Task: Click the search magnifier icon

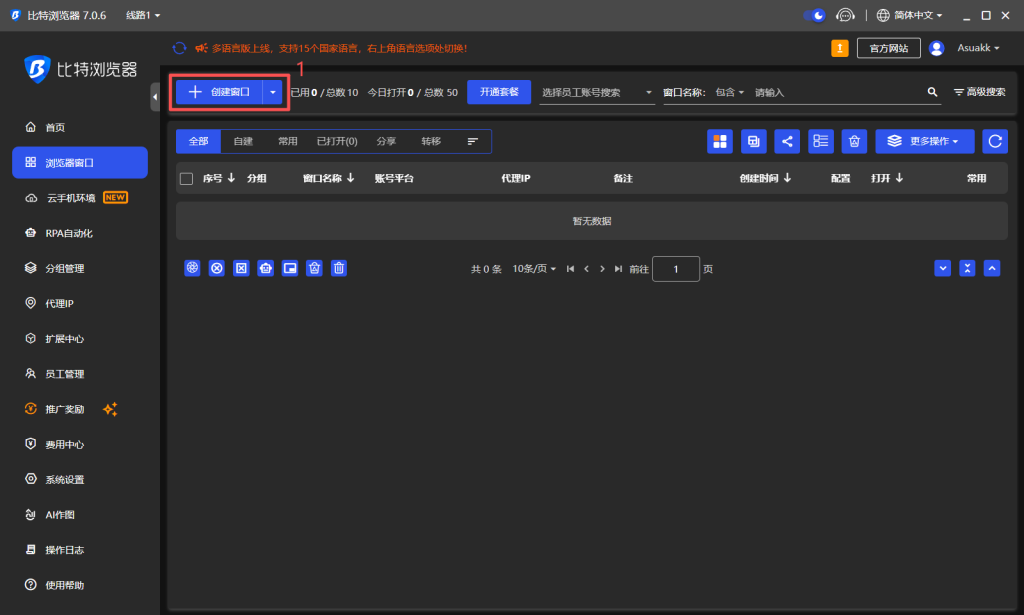Action: coord(933,91)
